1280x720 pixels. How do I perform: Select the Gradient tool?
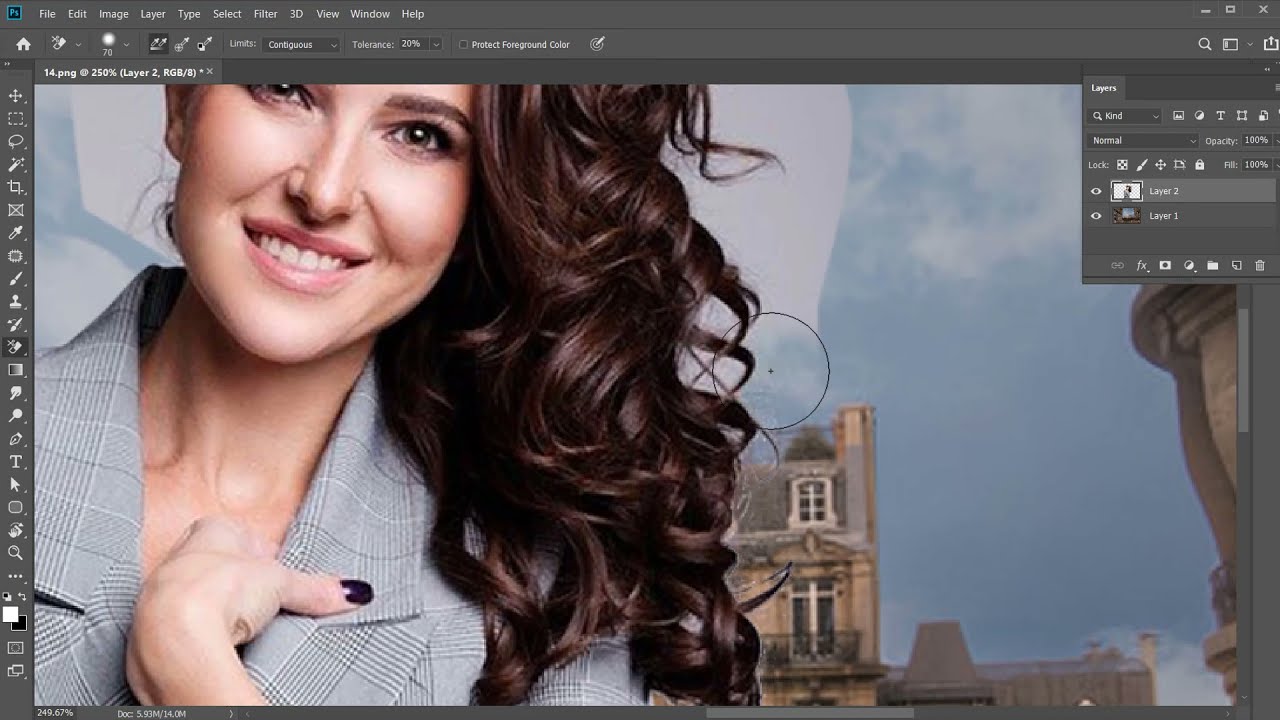click(16, 370)
